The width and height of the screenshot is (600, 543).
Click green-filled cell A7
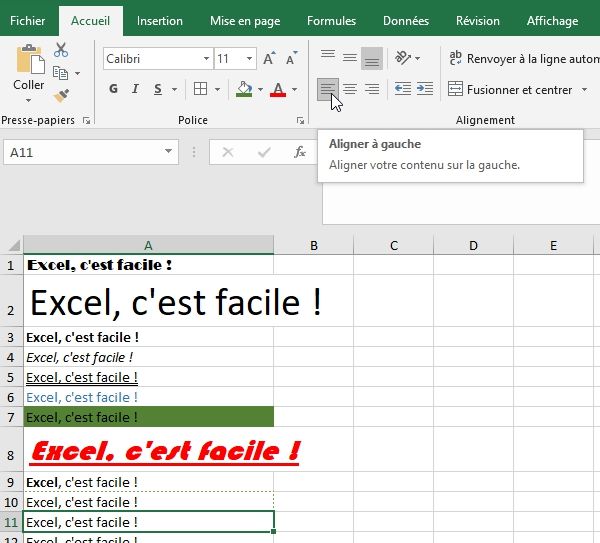148,417
